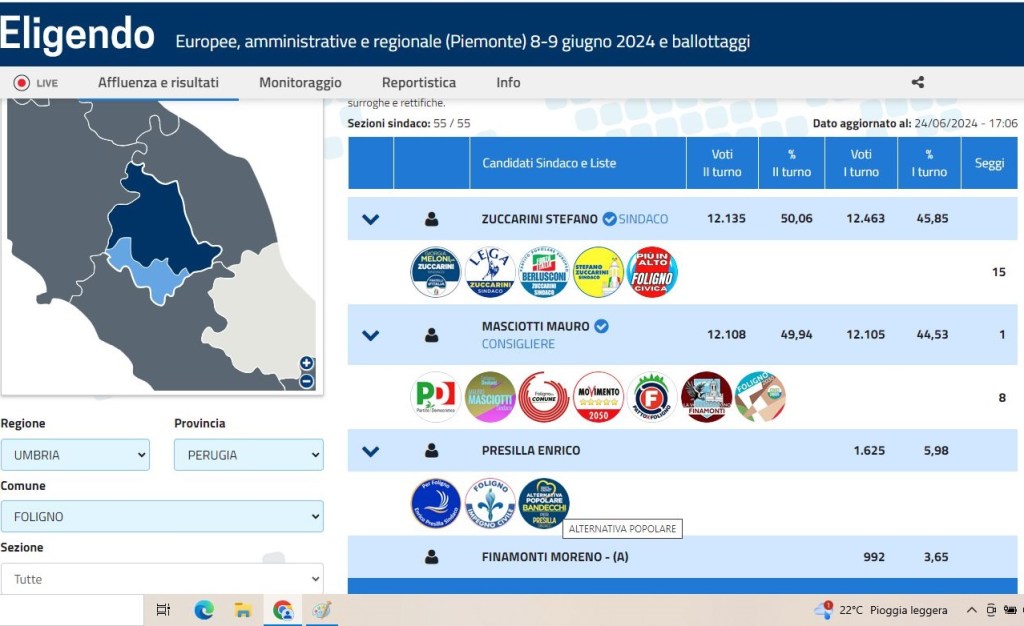
Task: Click the Eligendo site title
Action: (x=78, y=35)
